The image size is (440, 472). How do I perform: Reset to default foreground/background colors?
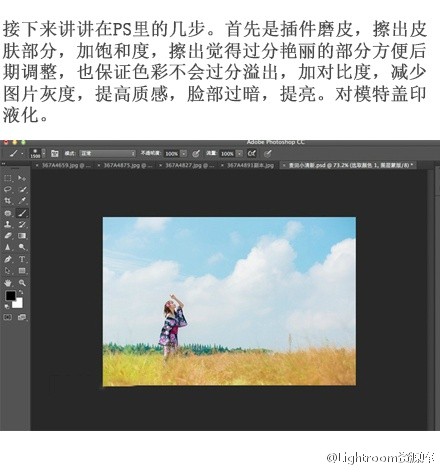[7, 306]
